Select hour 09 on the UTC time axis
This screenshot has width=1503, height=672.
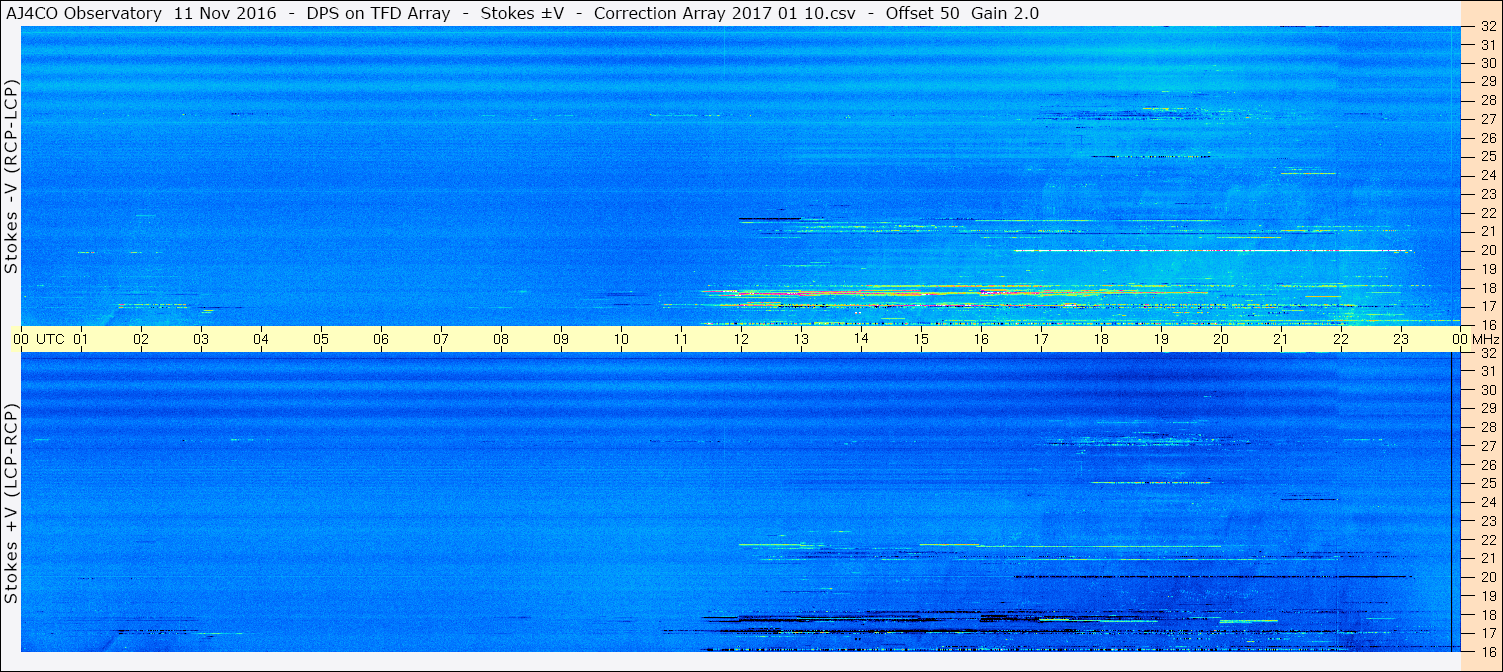tap(561, 339)
